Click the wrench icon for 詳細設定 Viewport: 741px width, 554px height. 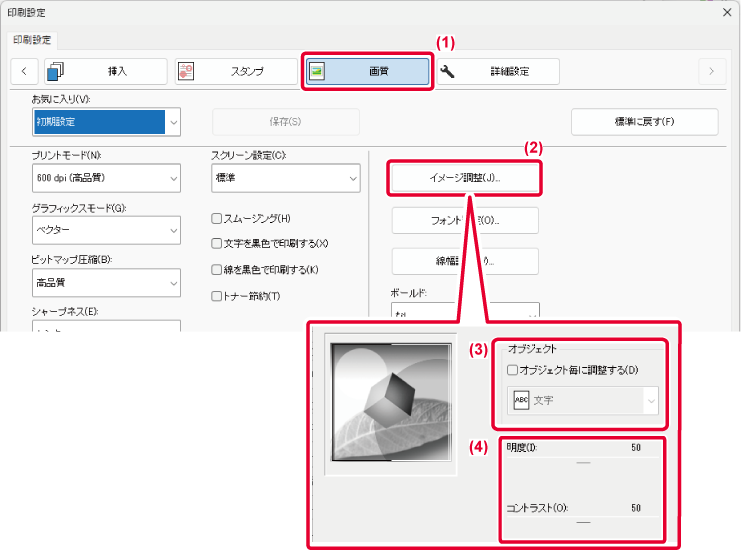tap(447, 71)
